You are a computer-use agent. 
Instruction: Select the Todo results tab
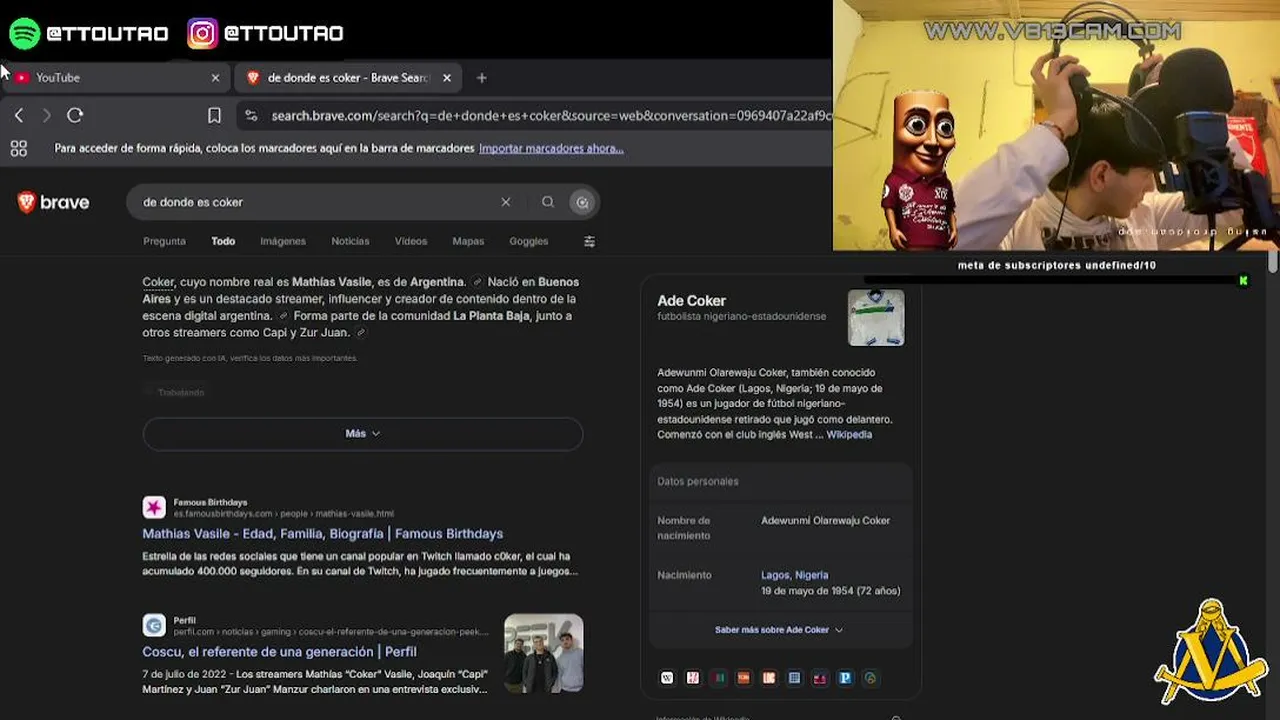click(223, 241)
